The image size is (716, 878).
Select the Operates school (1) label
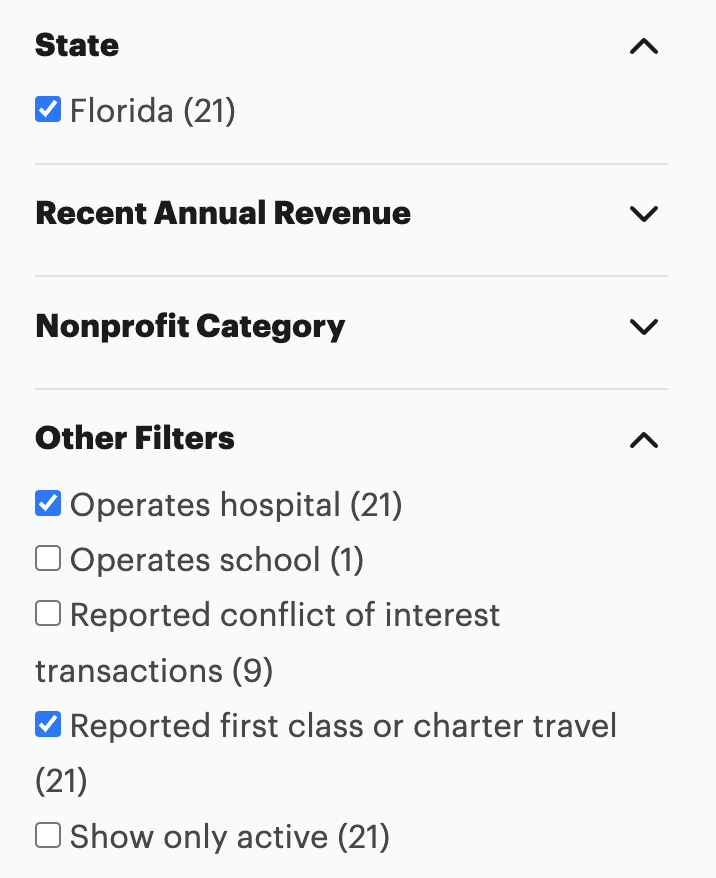[x=217, y=560]
